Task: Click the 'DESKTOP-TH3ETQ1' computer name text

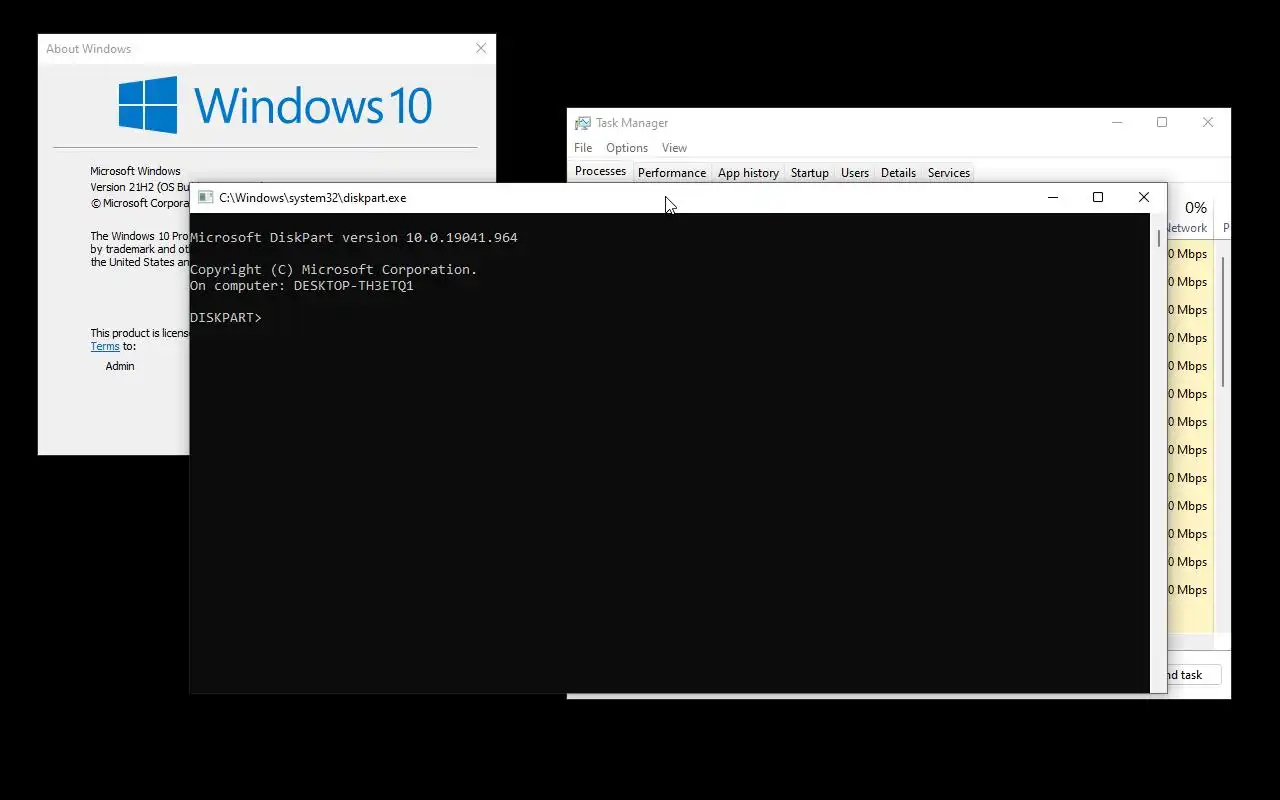Action: coord(353,286)
